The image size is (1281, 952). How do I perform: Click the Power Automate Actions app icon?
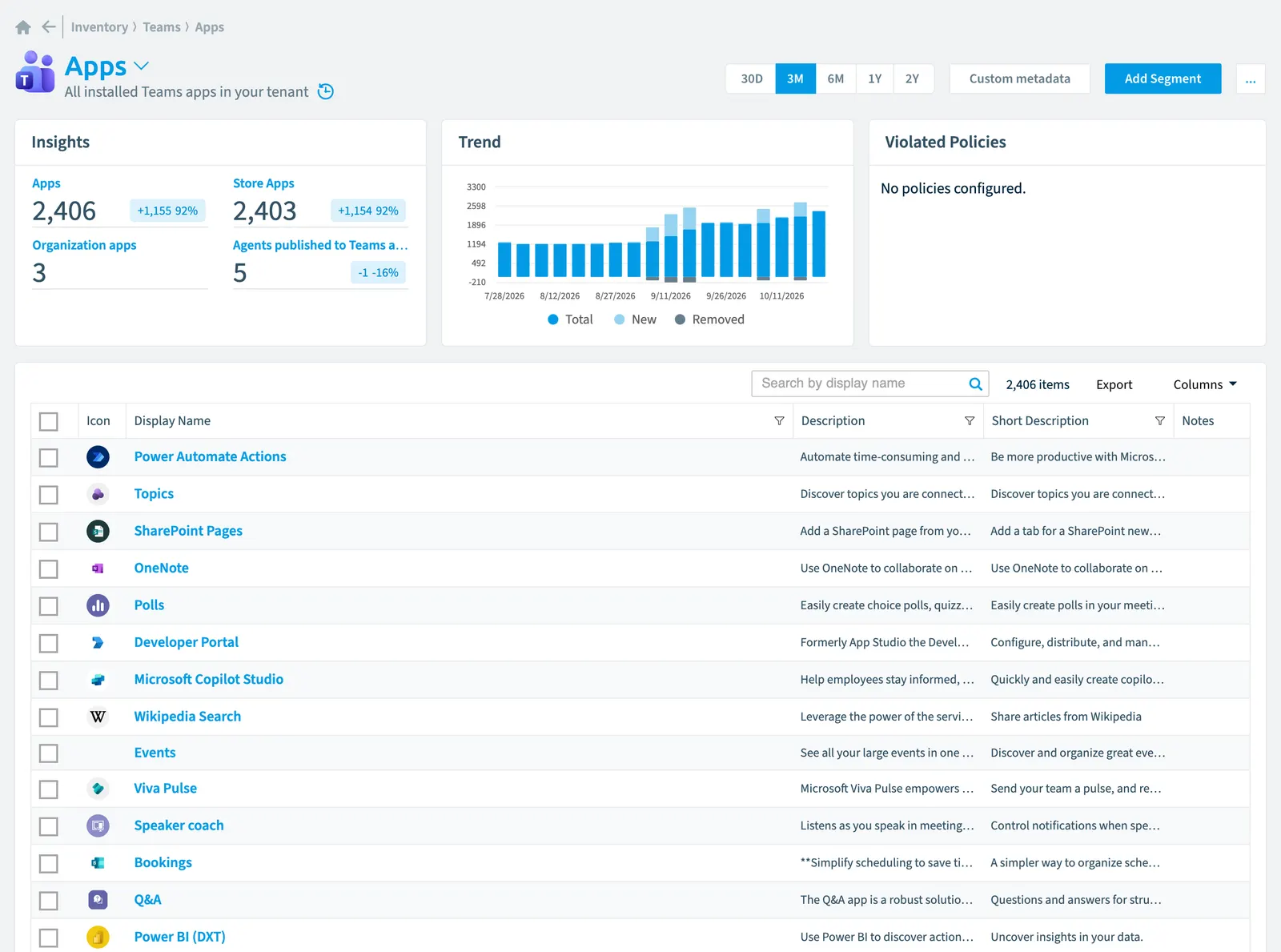coord(98,457)
